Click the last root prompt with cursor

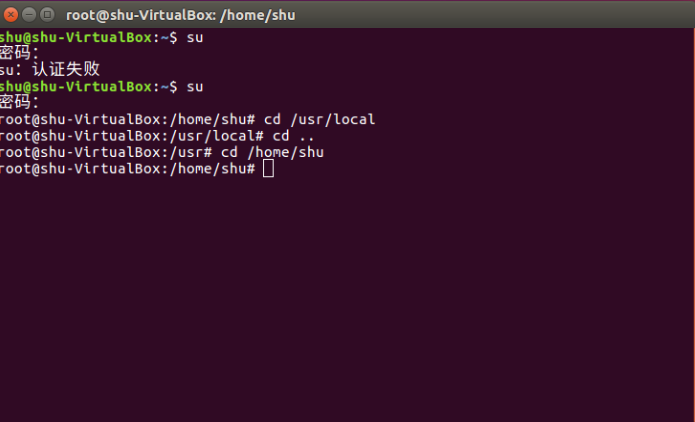[128, 168]
